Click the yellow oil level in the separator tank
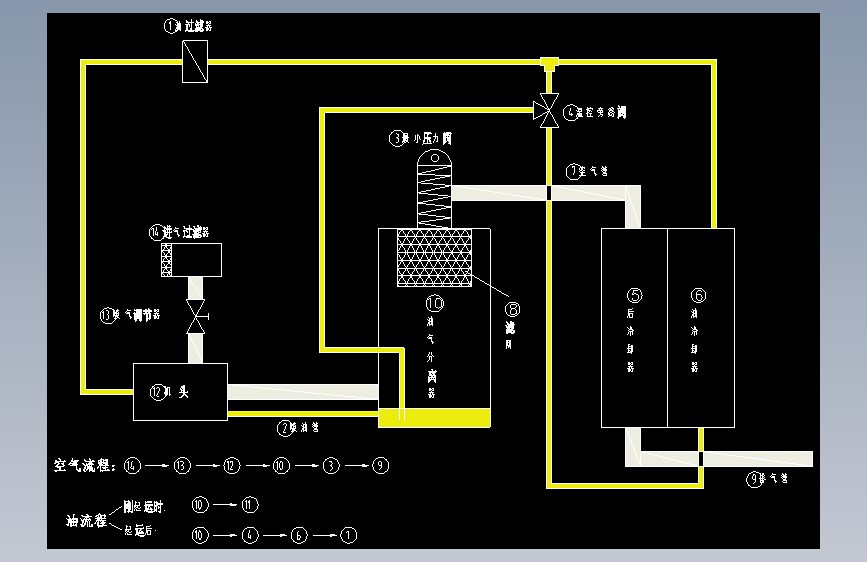The width and height of the screenshot is (867, 562). click(434, 418)
